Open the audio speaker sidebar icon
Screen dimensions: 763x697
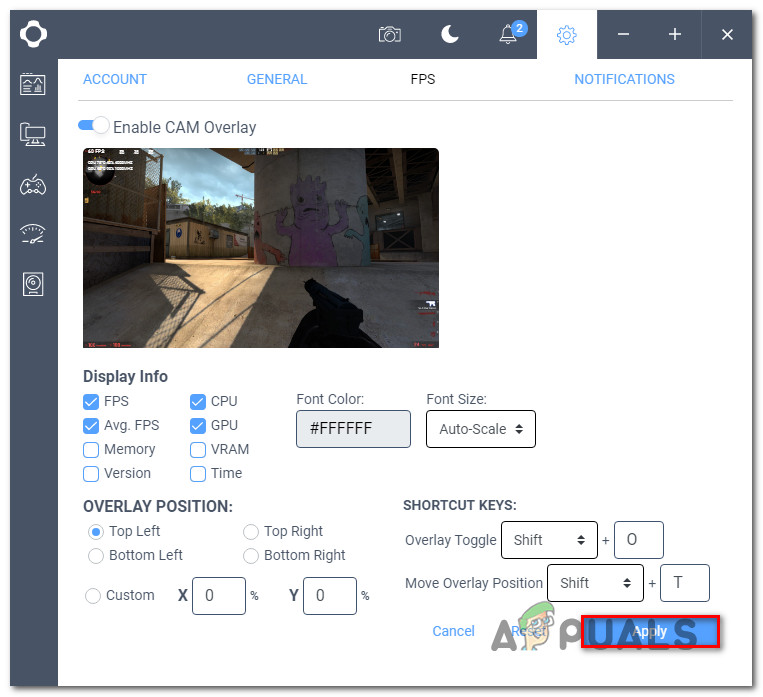33,284
